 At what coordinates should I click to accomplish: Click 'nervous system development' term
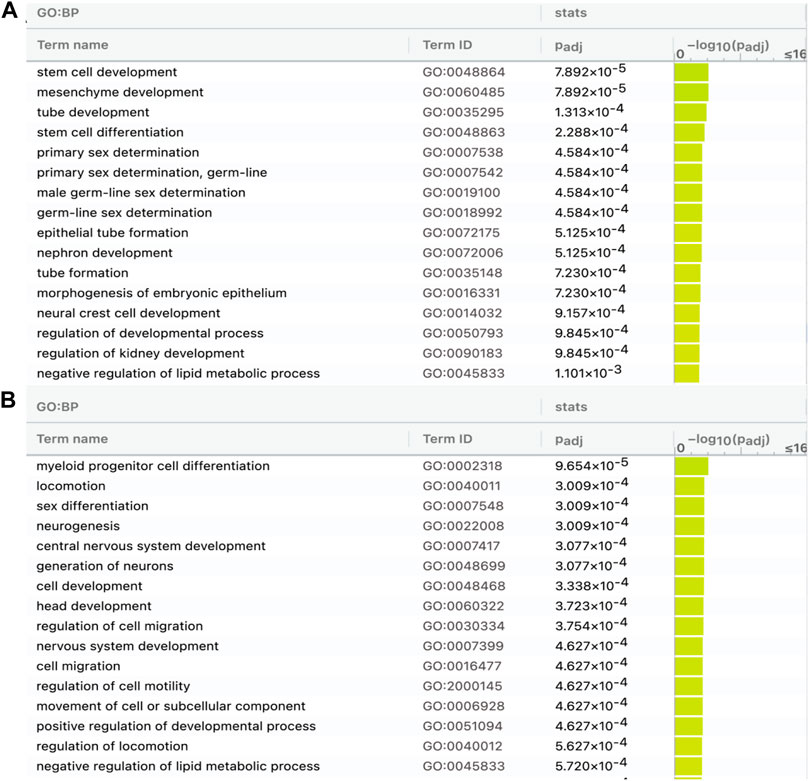tap(127, 647)
